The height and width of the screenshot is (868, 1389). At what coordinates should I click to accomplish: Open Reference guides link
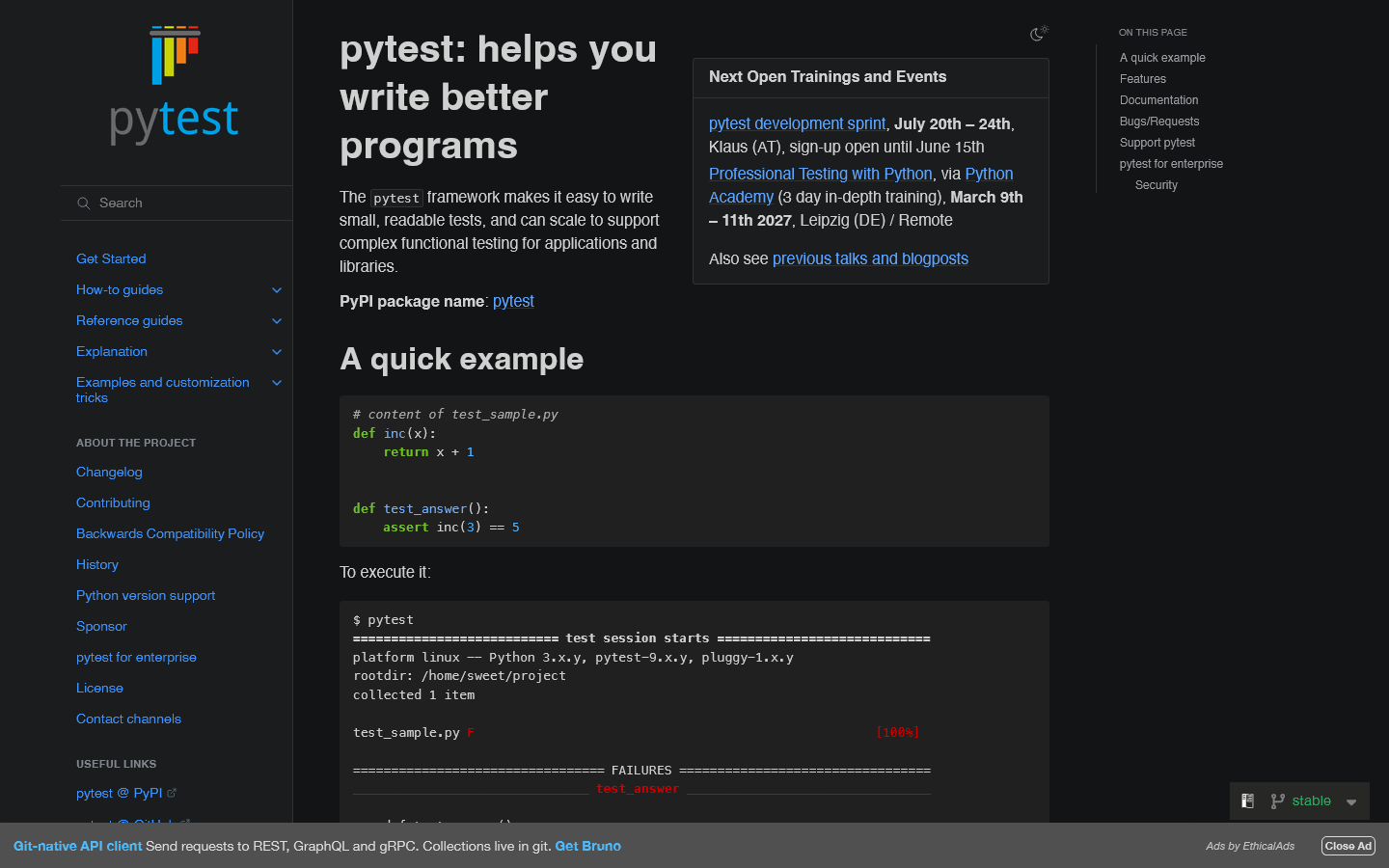coord(129,320)
